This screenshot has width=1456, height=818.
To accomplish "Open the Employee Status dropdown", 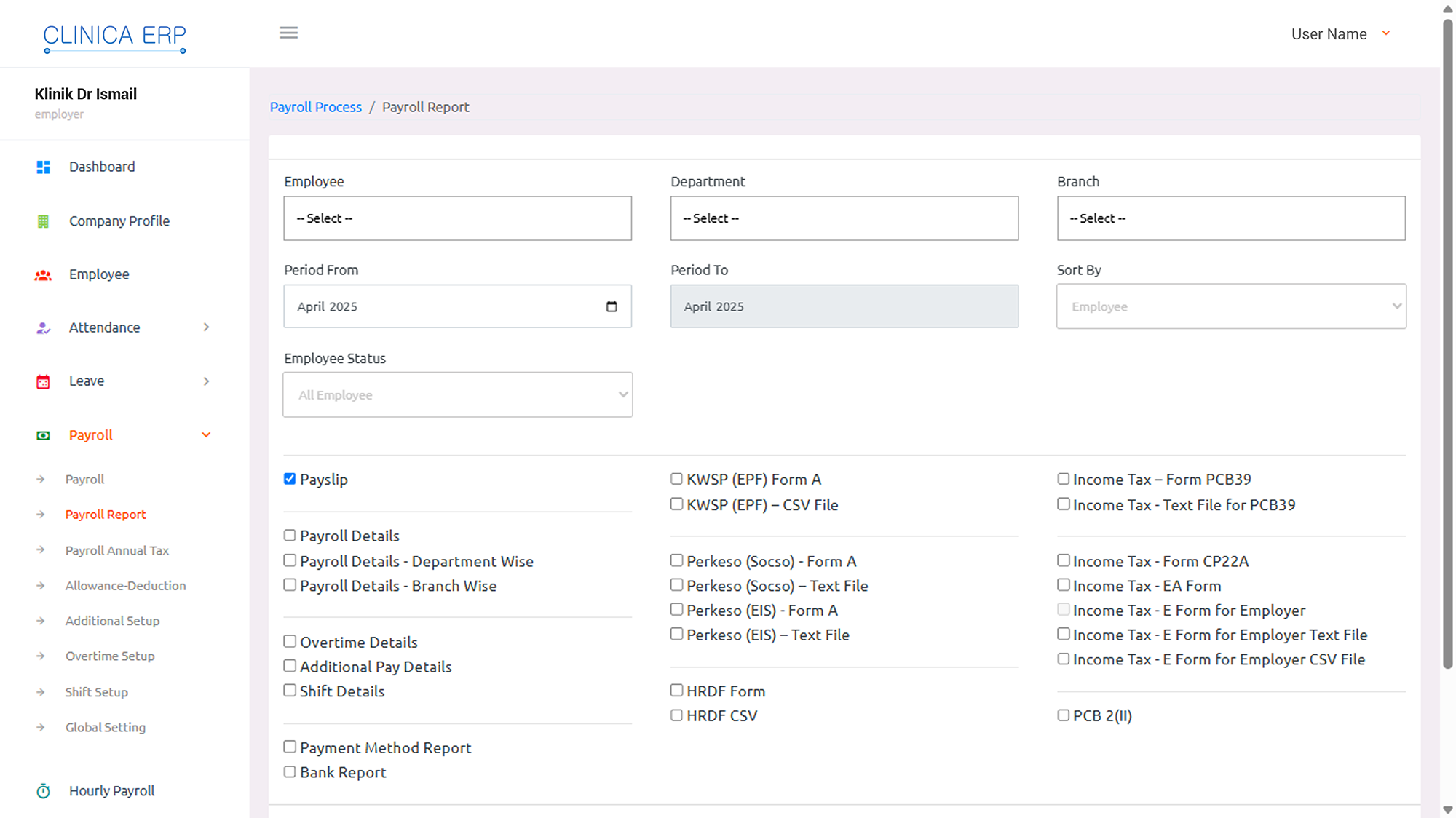I will click(457, 395).
